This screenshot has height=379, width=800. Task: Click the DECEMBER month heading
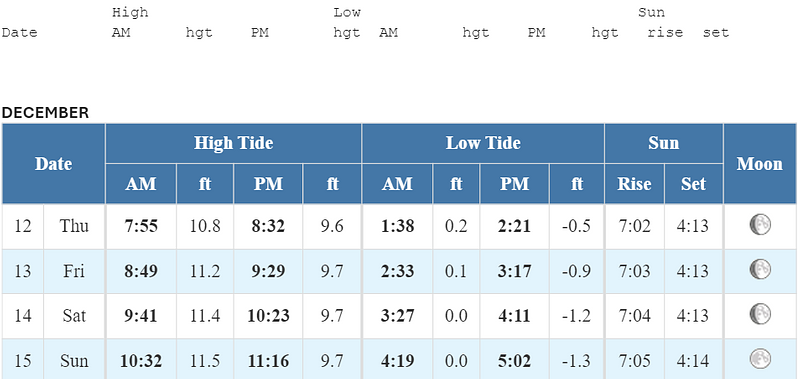point(45,113)
